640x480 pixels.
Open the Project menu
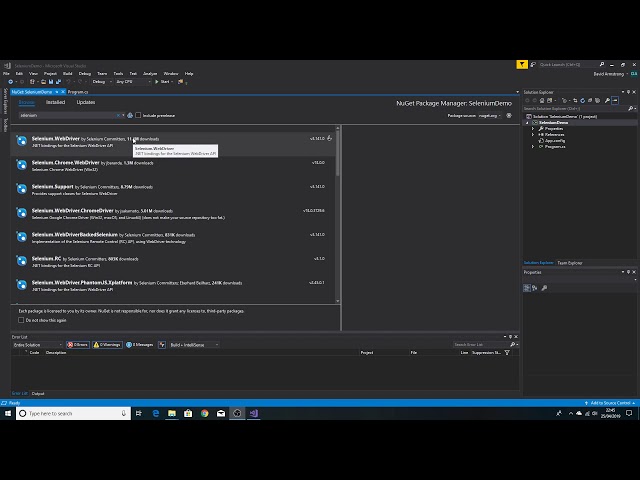[50, 74]
